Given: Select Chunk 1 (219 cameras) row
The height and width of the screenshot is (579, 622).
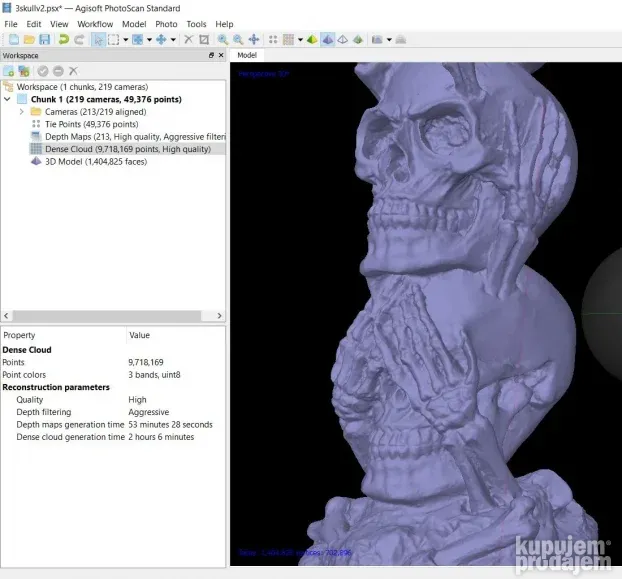Looking at the screenshot, I should click(106, 99).
